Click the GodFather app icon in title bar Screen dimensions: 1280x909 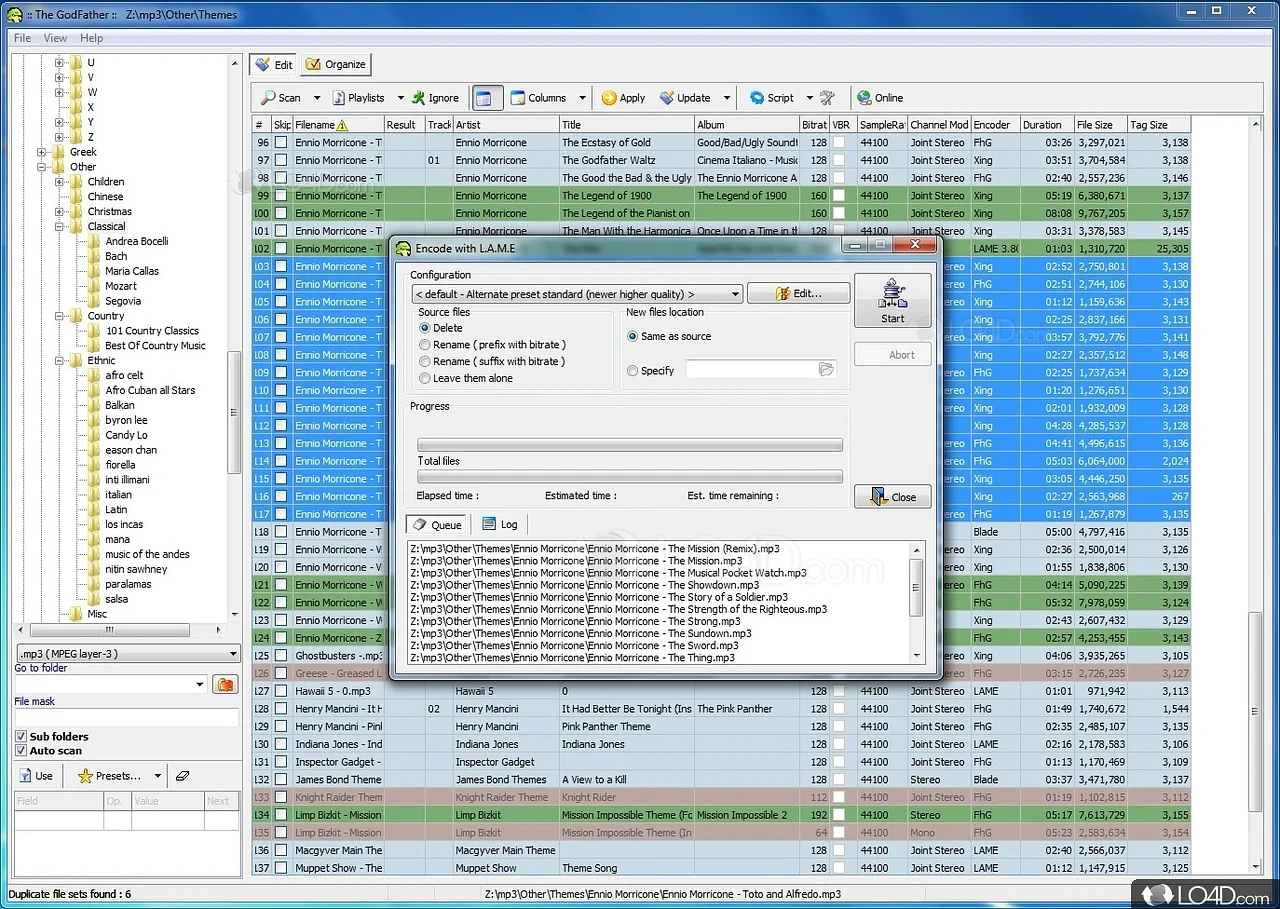pyautogui.click(x=14, y=14)
